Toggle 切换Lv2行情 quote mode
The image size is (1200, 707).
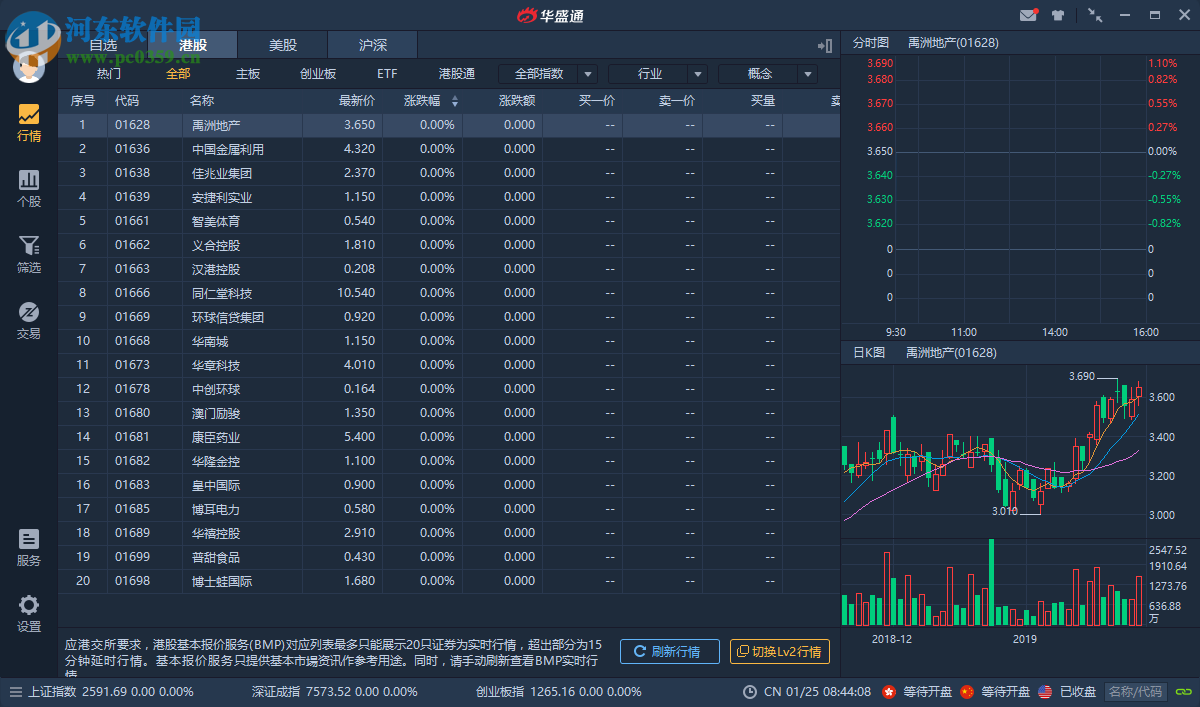click(782, 651)
